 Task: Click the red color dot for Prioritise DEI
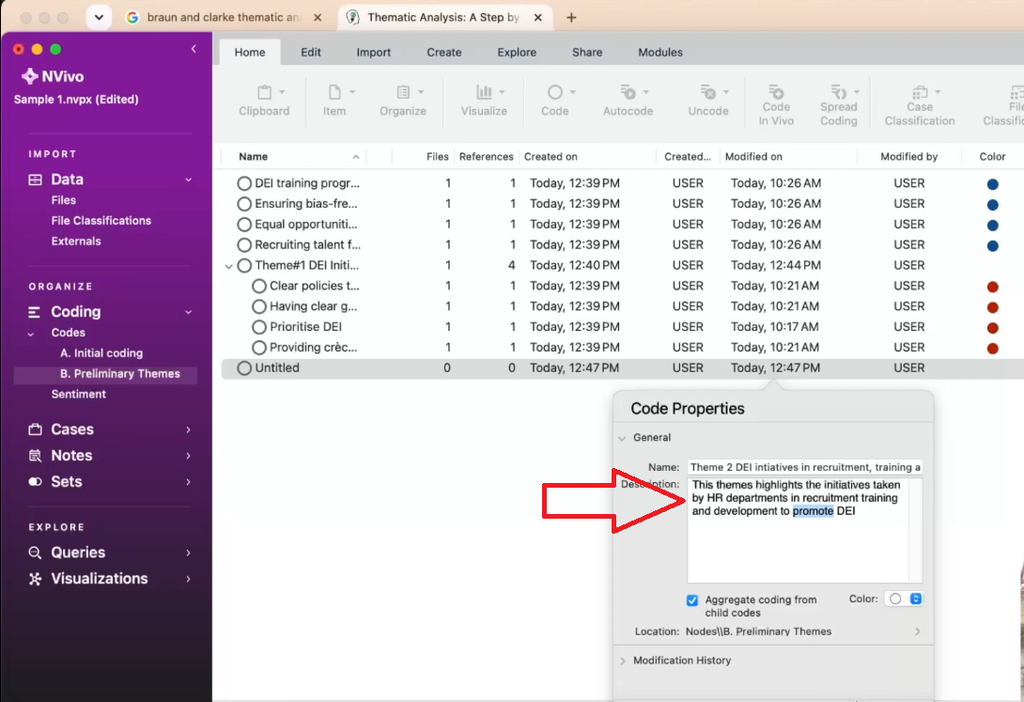[992, 328]
